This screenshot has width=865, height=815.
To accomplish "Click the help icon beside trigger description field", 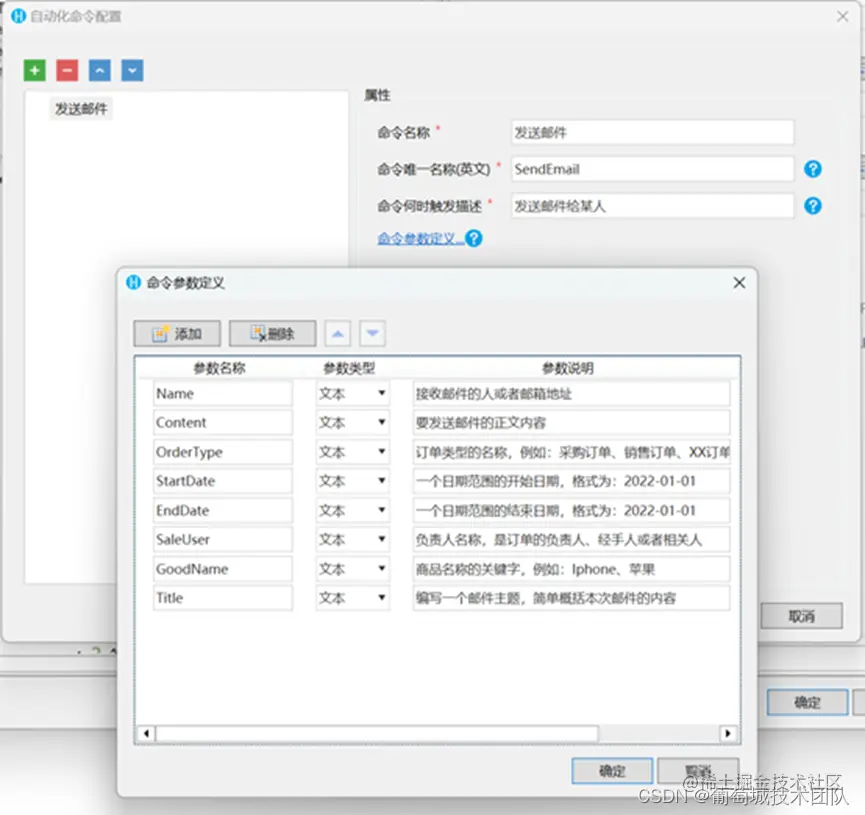I will point(813,206).
